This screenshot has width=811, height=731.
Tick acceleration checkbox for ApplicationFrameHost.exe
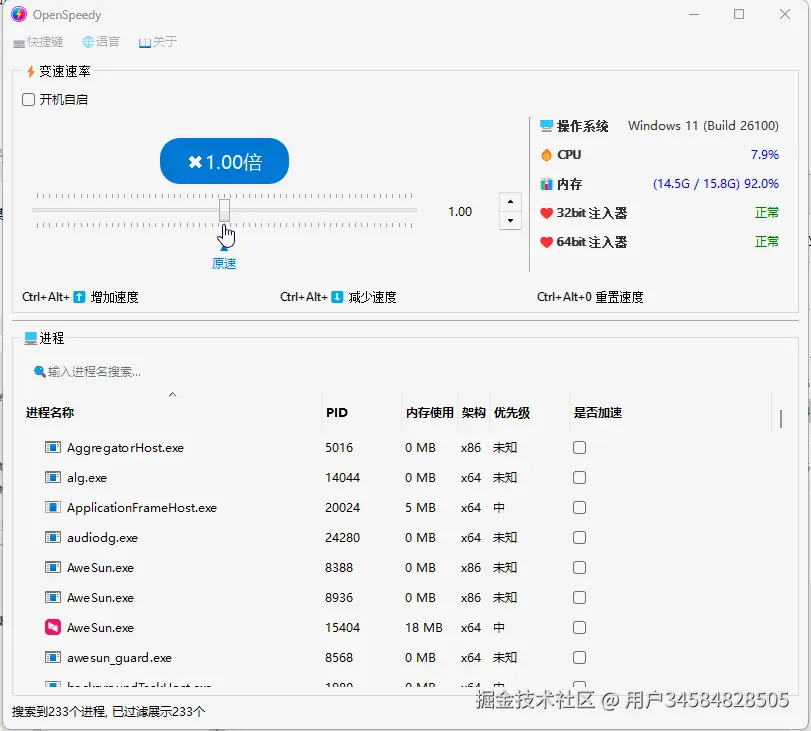tap(579, 508)
